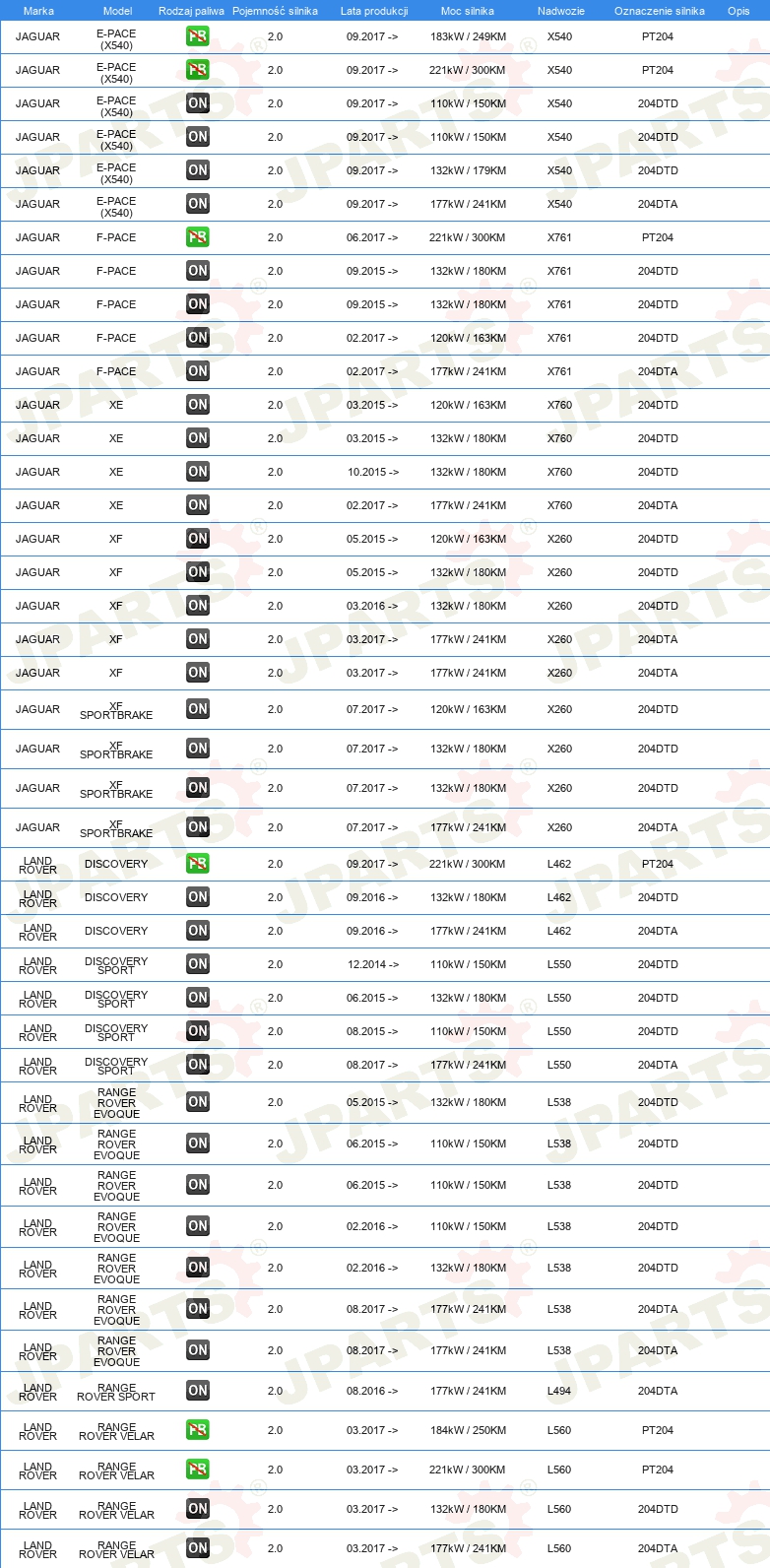Select the 'RANGE ROVER SPORT' model cell

tap(116, 1392)
